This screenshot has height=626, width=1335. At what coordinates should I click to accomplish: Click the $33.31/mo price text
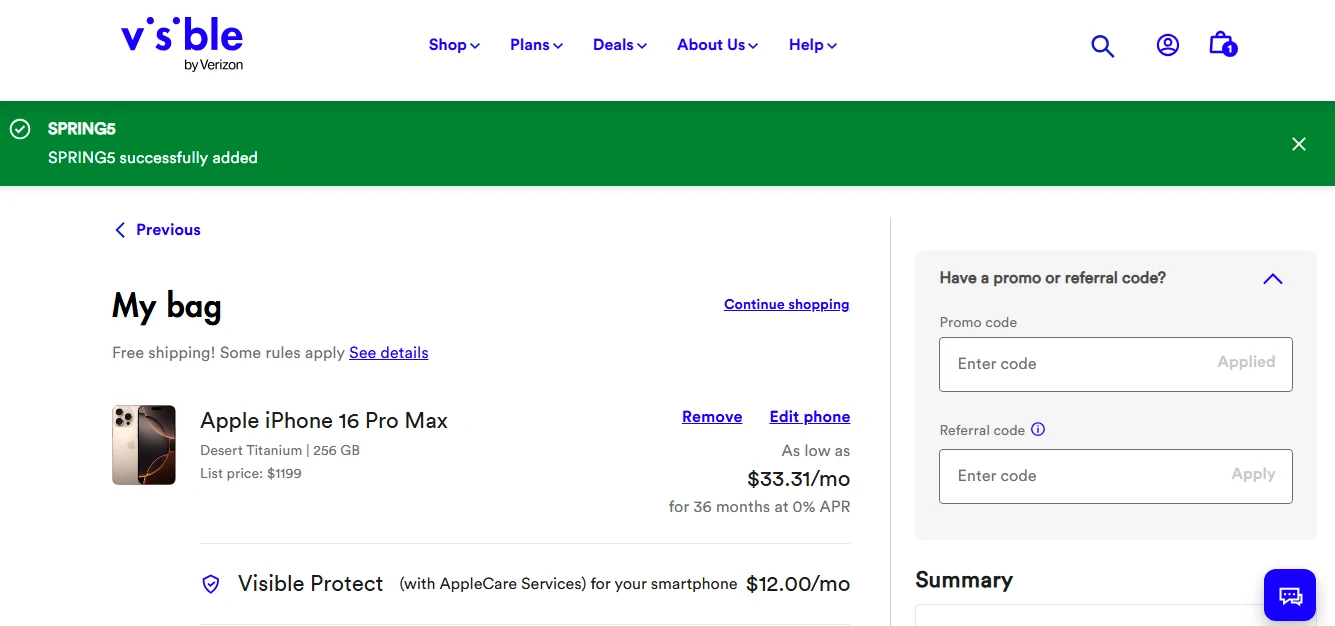(x=798, y=479)
